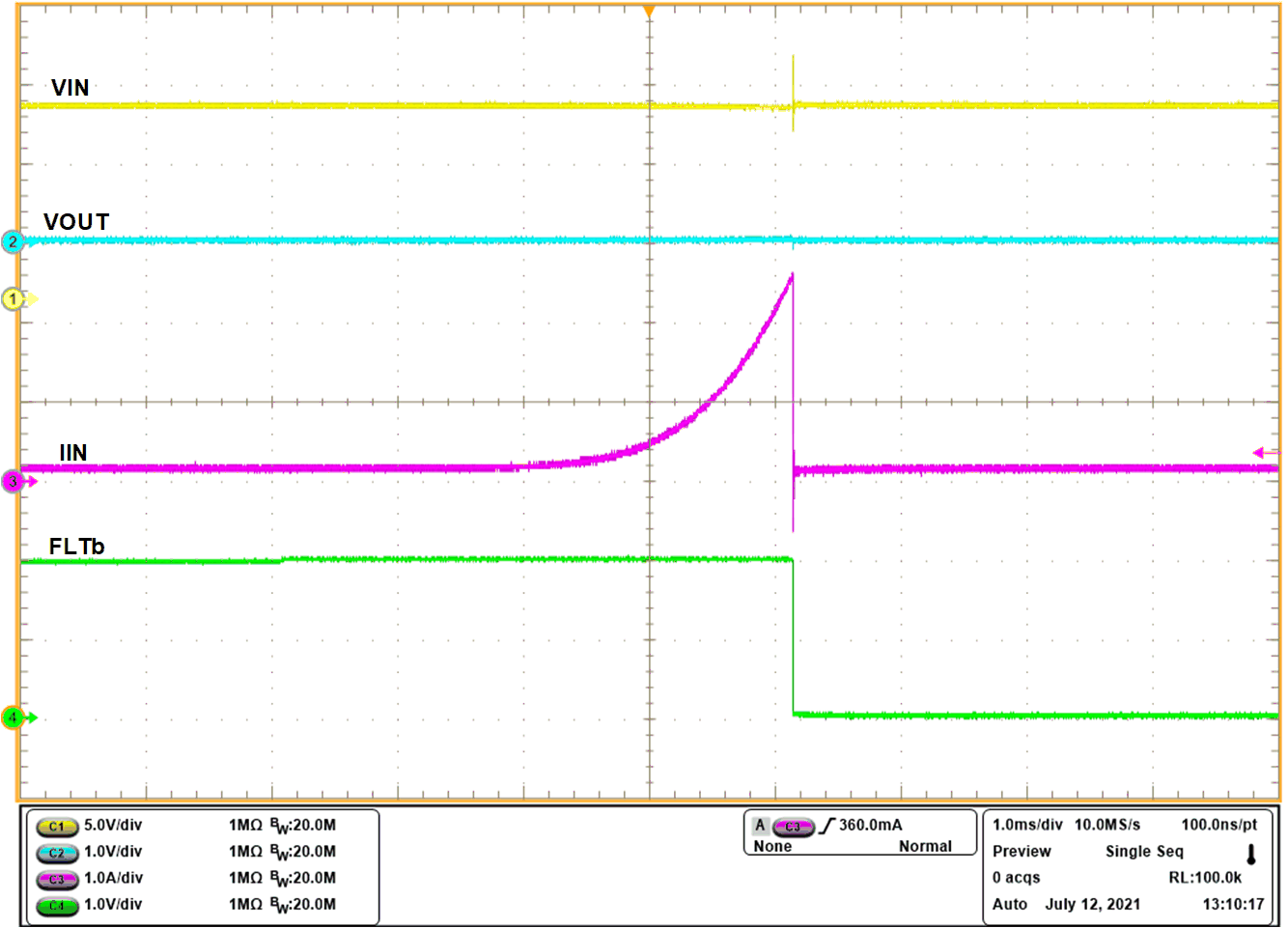This screenshot has height=928, width=1288.
Task: Click the orange trigger position marker at top
Action: pyautogui.click(x=649, y=11)
